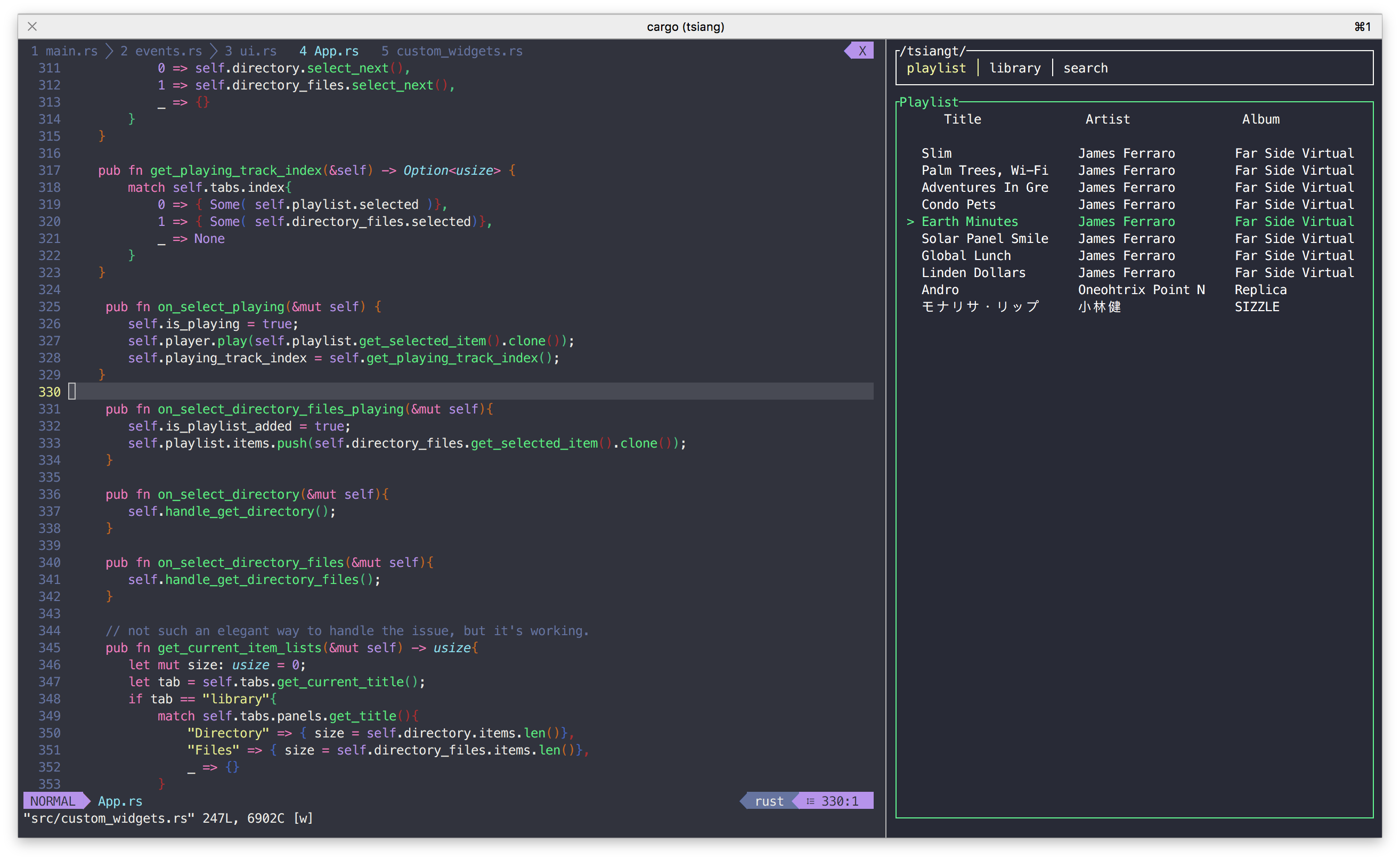The height and width of the screenshot is (860, 1400).
Task: Select the App.rs buffer tab
Action: click(x=329, y=51)
